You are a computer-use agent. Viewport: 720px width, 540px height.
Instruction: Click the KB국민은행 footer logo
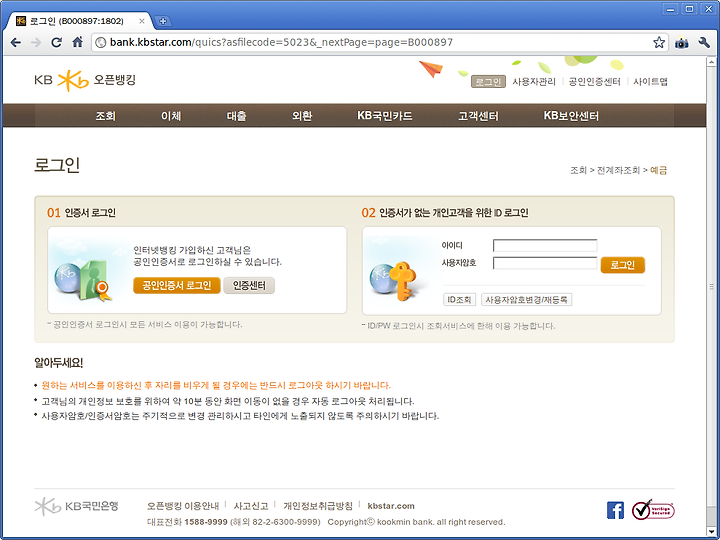(x=76, y=506)
